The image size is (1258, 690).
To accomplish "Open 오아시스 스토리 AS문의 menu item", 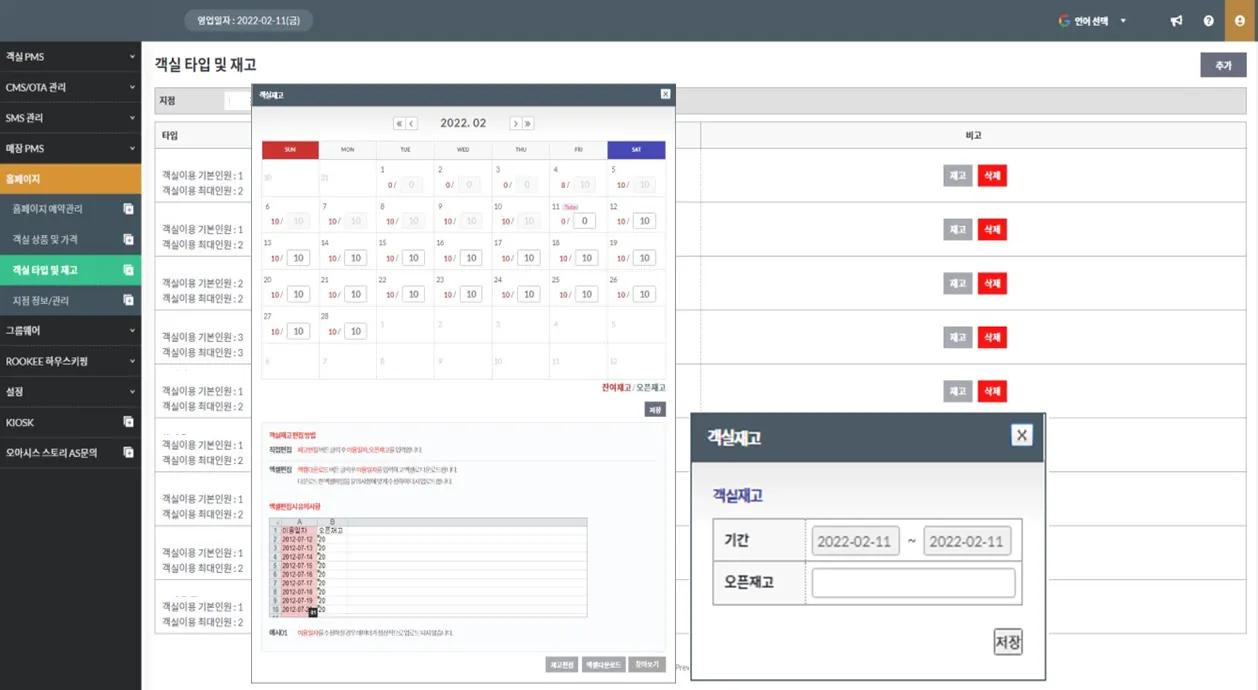I will coord(70,452).
